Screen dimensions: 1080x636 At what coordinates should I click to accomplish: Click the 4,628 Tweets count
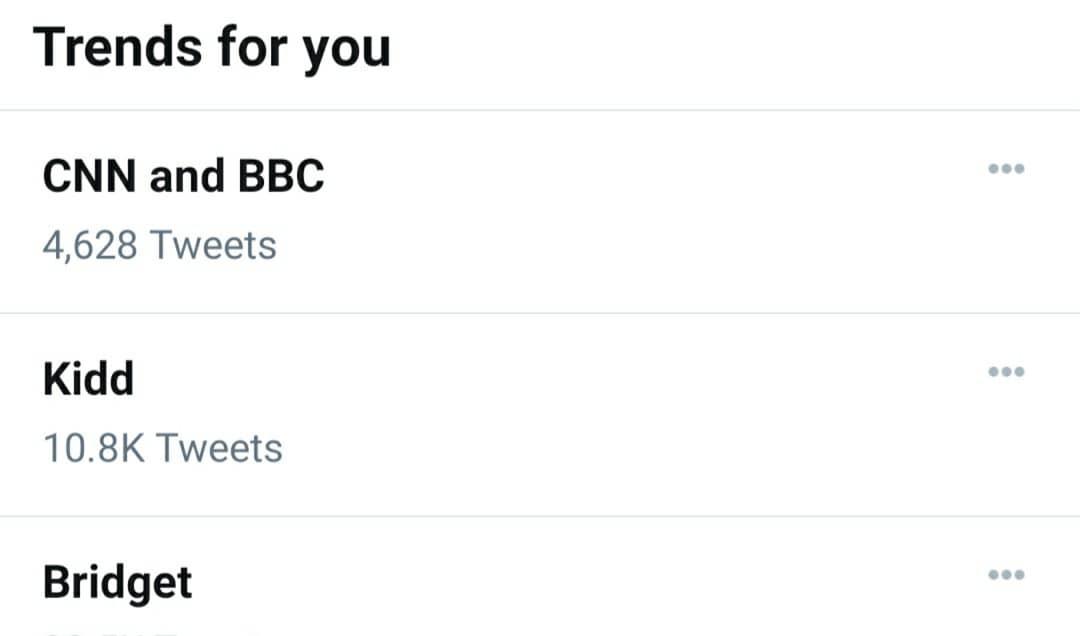(x=159, y=245)
